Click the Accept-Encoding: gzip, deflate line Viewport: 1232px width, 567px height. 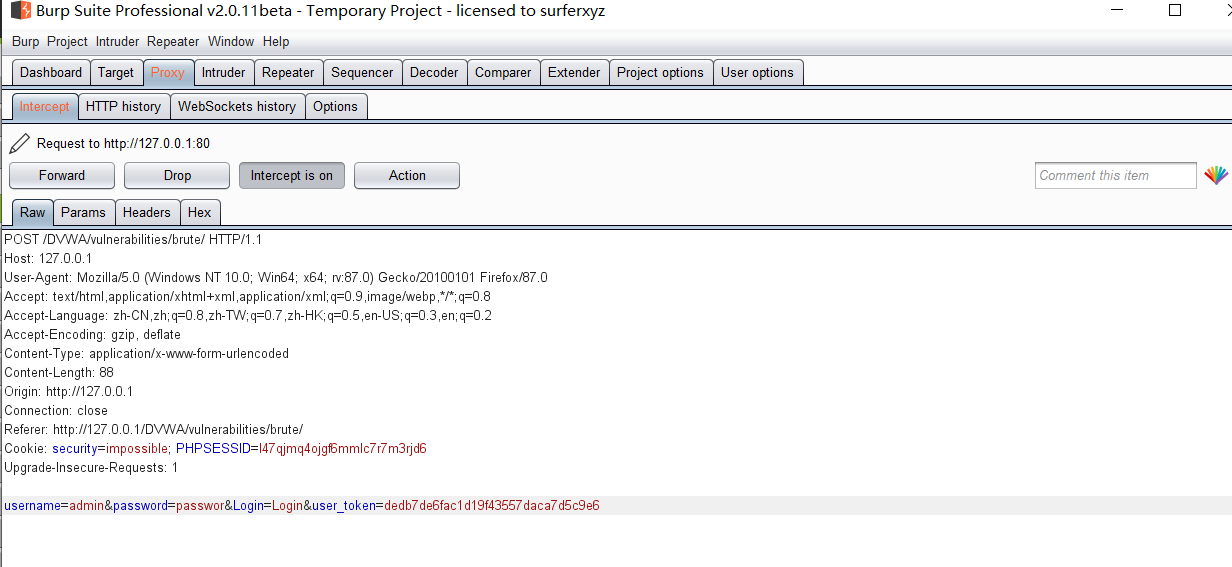(93, 334)
